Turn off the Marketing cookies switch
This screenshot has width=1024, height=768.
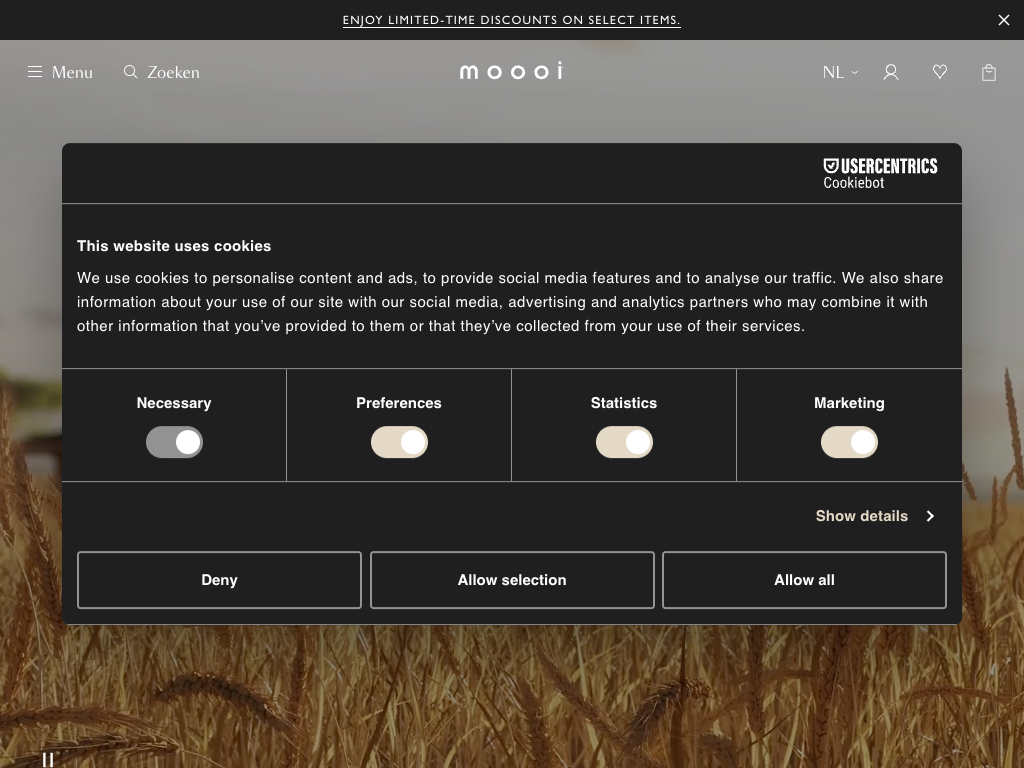(849, 442)
